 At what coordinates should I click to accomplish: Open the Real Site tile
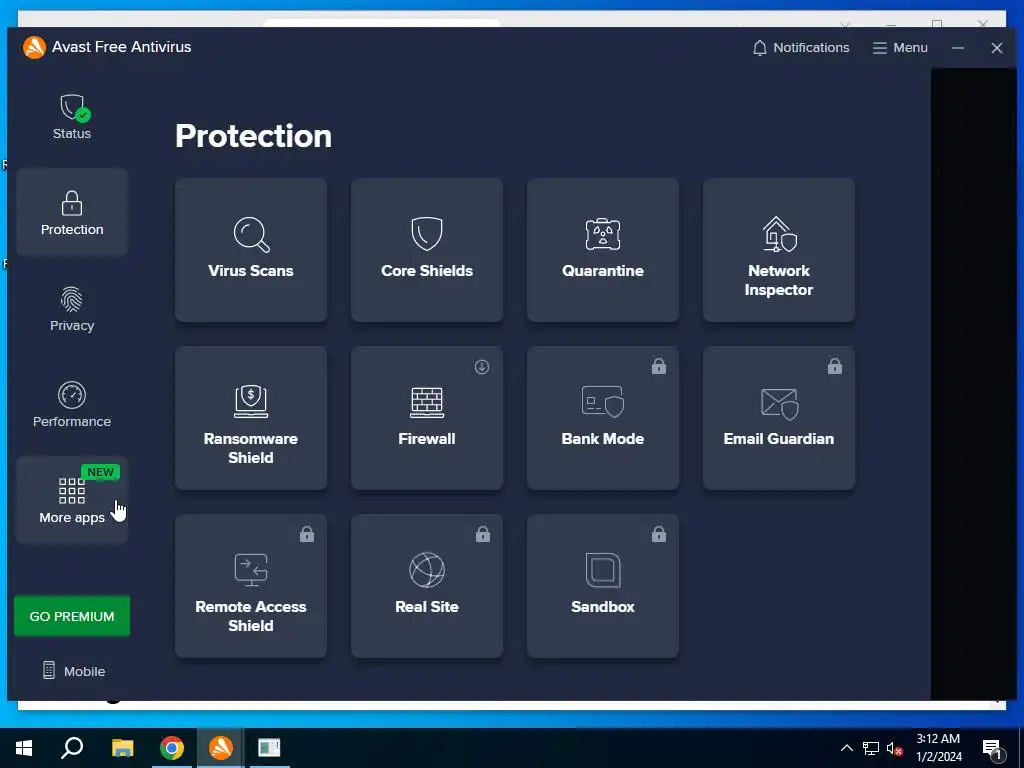pos(426,586)
